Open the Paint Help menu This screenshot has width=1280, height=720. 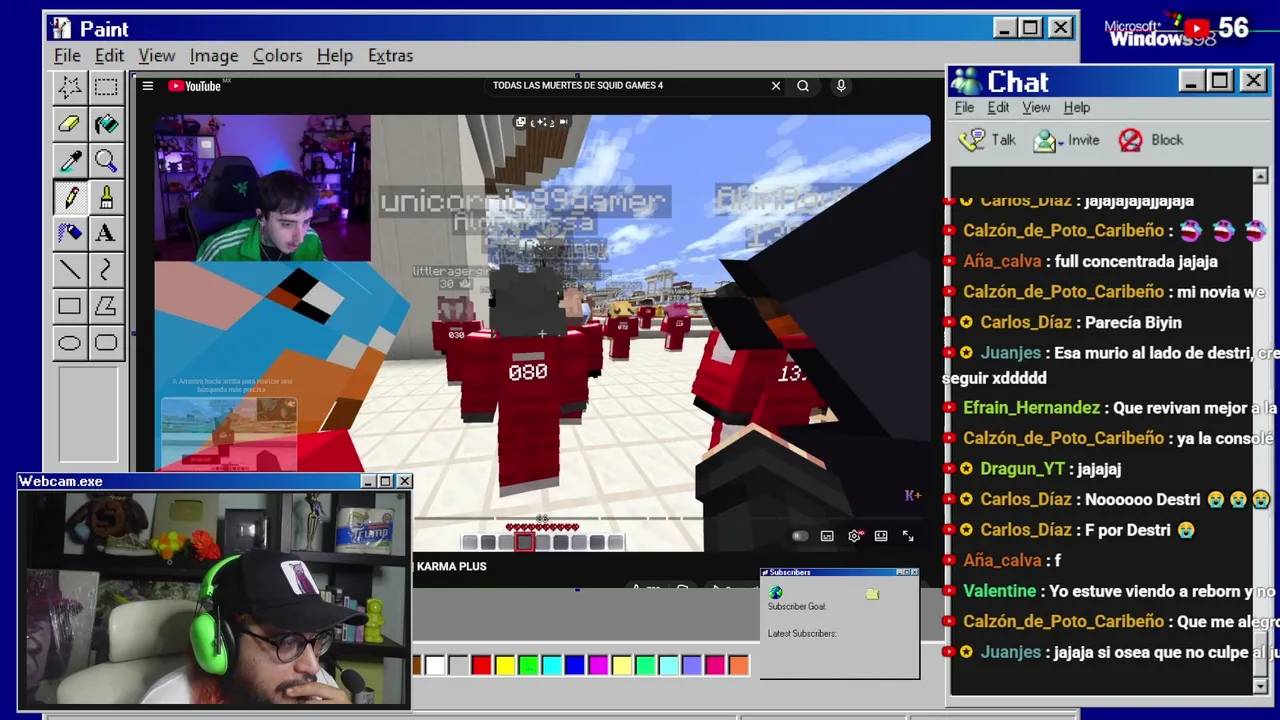[335, 56]
